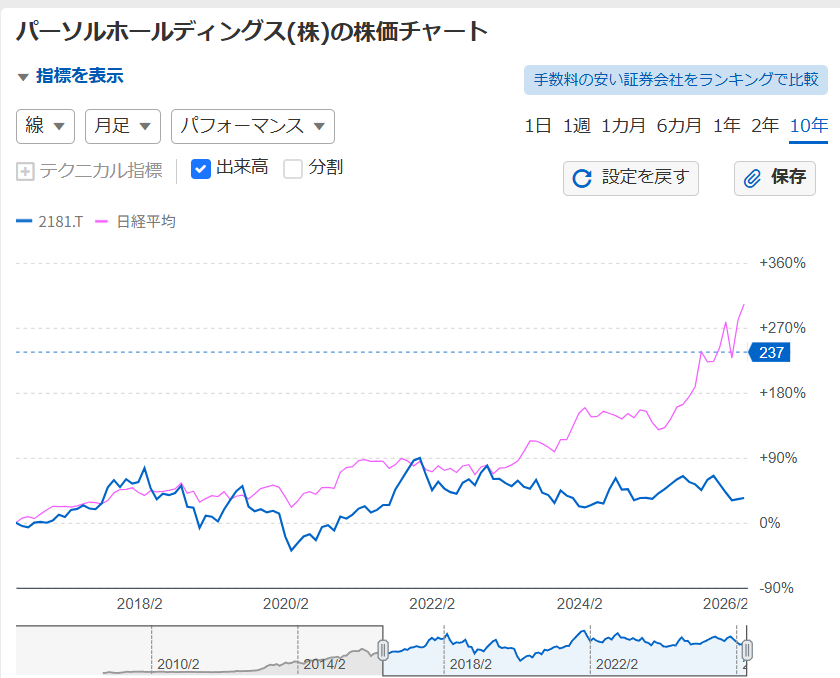Click the 2181.T legend entry

pyautogui.click(x=49, y=221)
